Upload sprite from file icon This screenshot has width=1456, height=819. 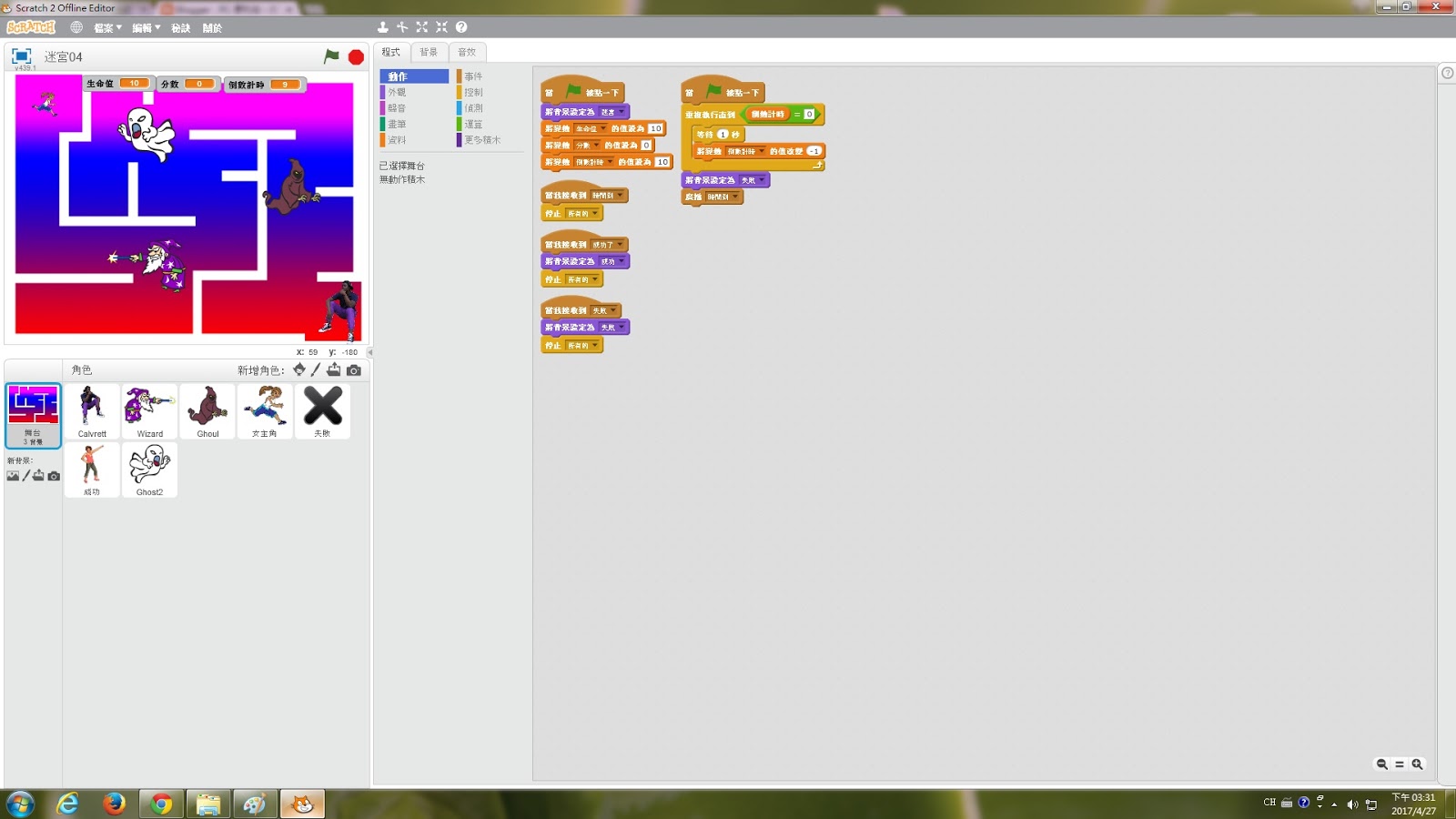click(x=334, y=369)
